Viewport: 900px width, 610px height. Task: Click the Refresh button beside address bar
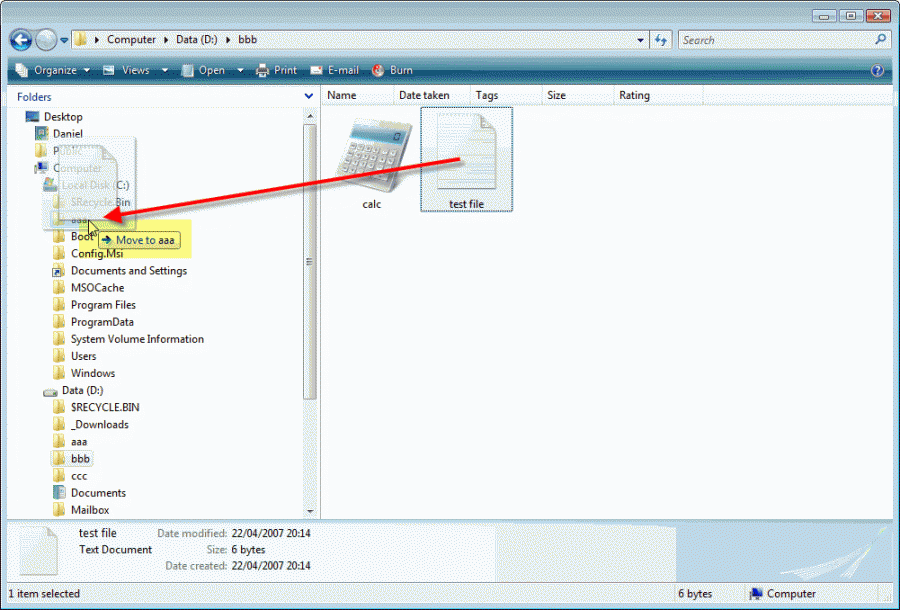(661, 40)
